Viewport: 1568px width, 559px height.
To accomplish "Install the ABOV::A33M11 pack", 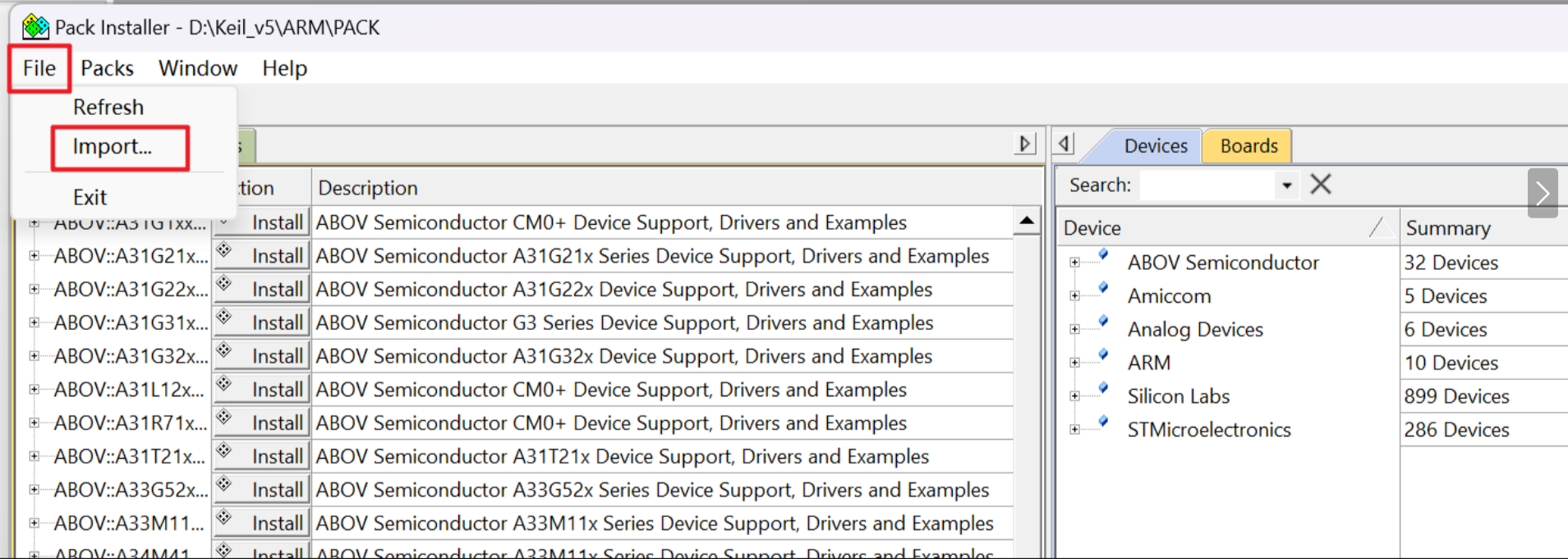I will [261, 523].
